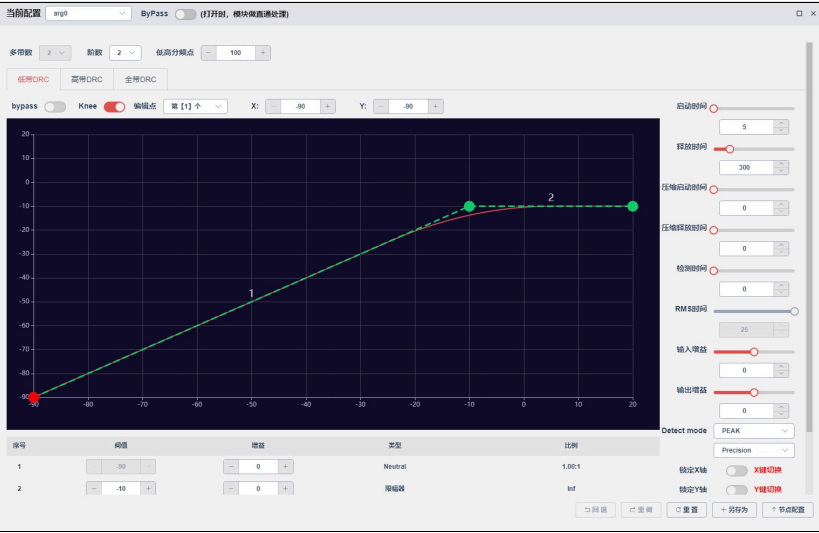This screenshot has height=533, width=819.
Task: Click the release time spinner arrows
Action: coord(781,168)
